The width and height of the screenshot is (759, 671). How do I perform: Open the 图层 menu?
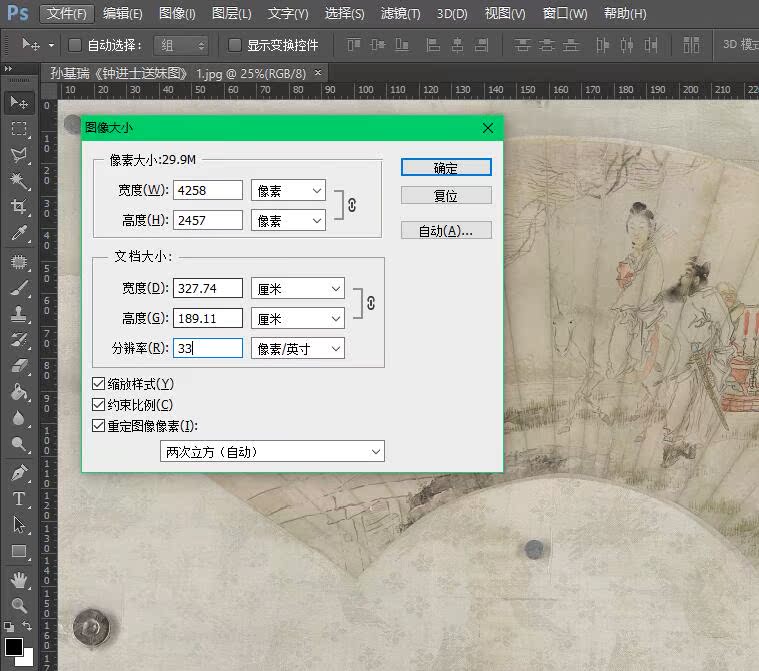231,14
